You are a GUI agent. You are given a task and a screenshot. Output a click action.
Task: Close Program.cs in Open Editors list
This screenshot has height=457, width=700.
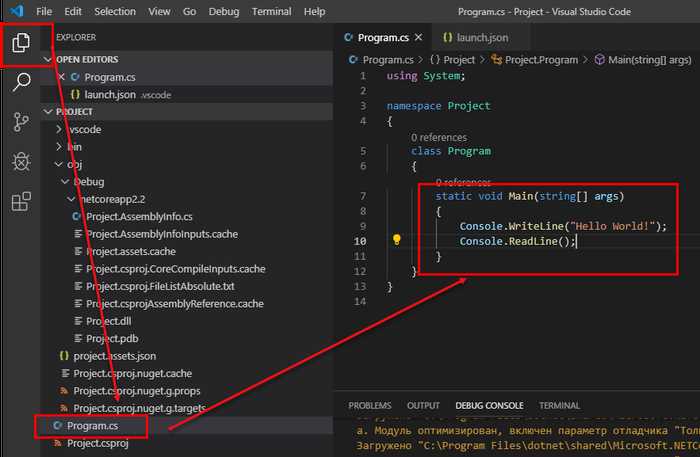(x=61, y=77)
